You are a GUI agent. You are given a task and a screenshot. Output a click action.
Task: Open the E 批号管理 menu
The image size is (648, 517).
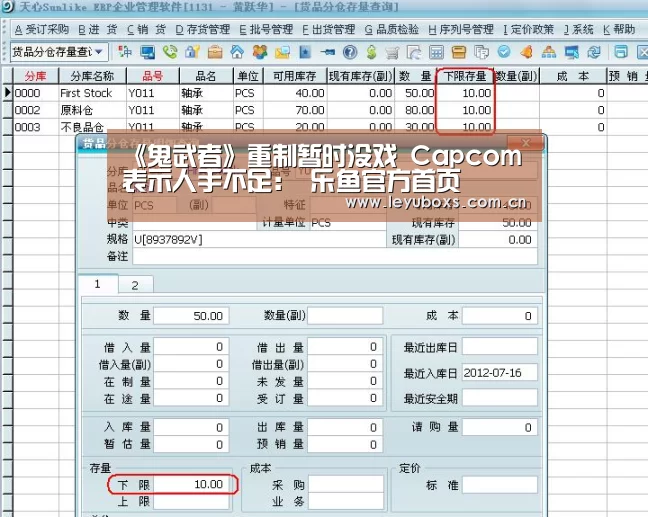pos(266,29)
